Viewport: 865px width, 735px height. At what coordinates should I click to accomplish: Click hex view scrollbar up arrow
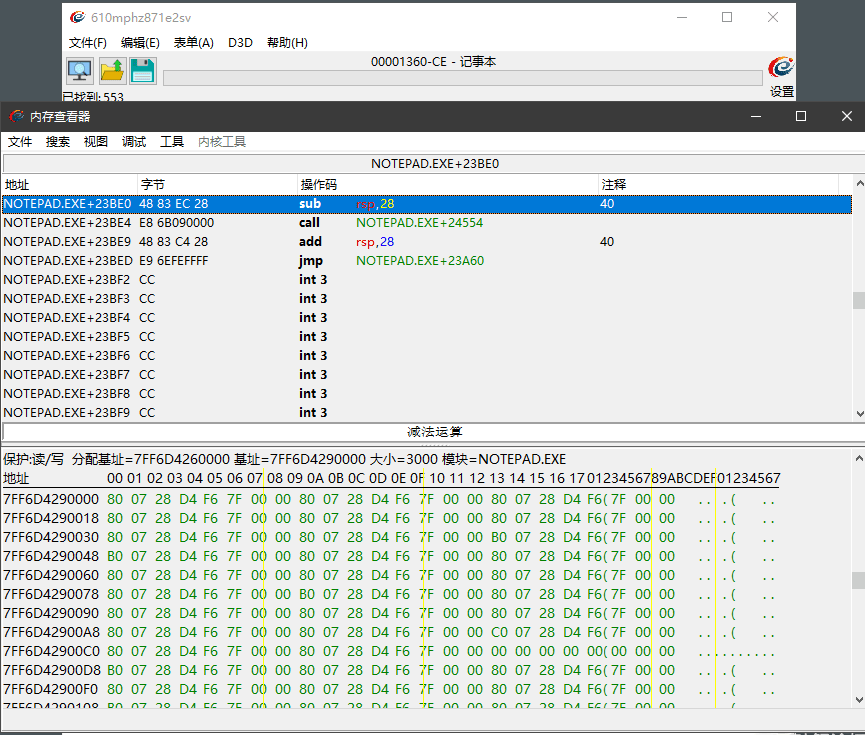click(x=858, y=458)
